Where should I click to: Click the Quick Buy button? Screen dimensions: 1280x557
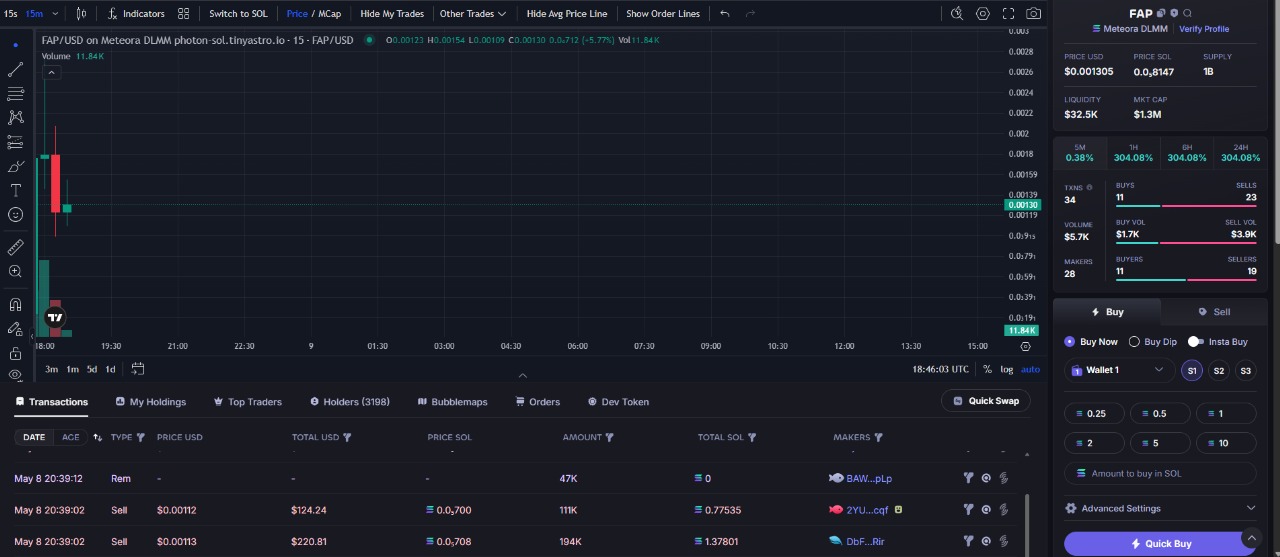(1161, 543)
